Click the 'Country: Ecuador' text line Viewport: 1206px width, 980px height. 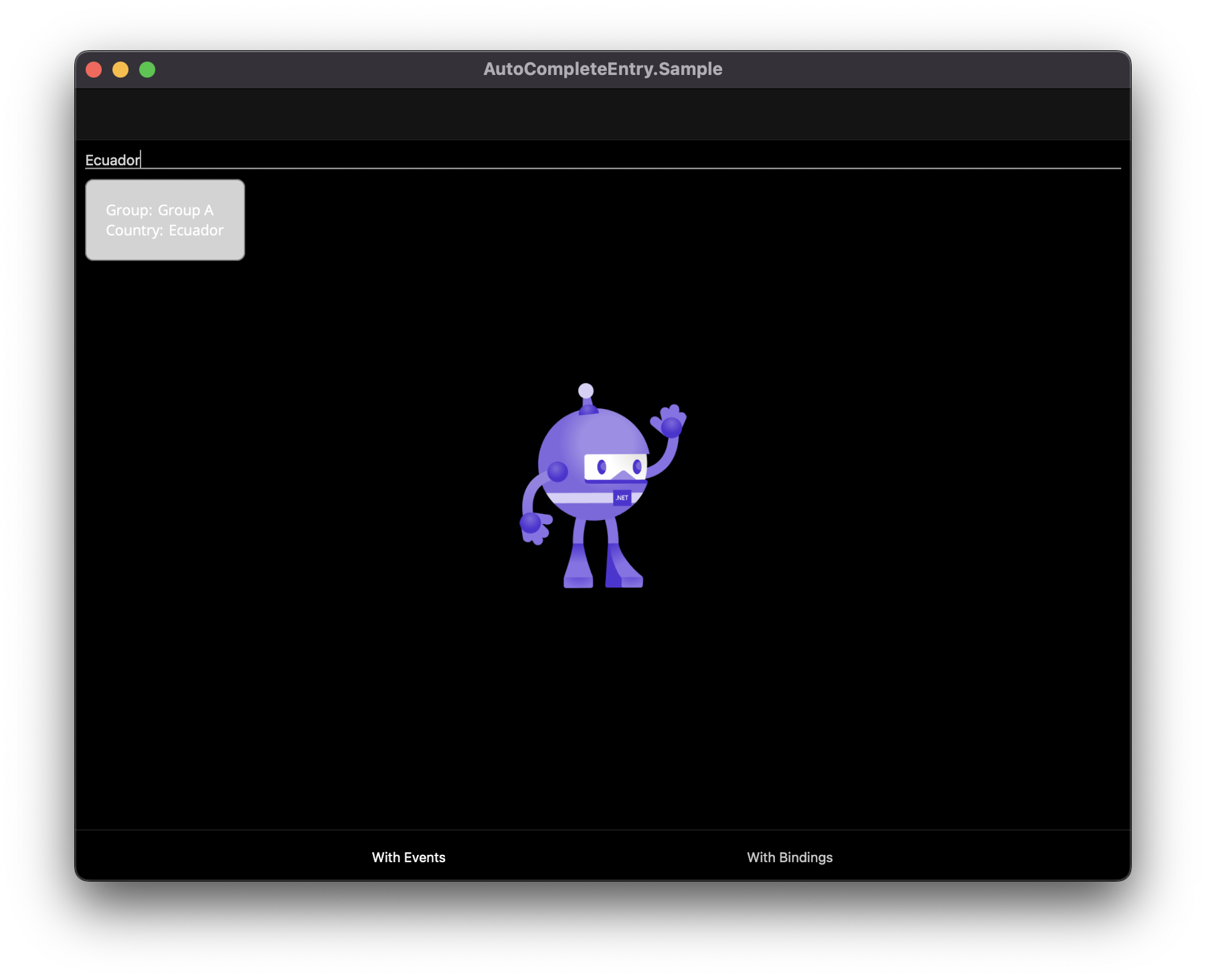[x=165, y=230]
